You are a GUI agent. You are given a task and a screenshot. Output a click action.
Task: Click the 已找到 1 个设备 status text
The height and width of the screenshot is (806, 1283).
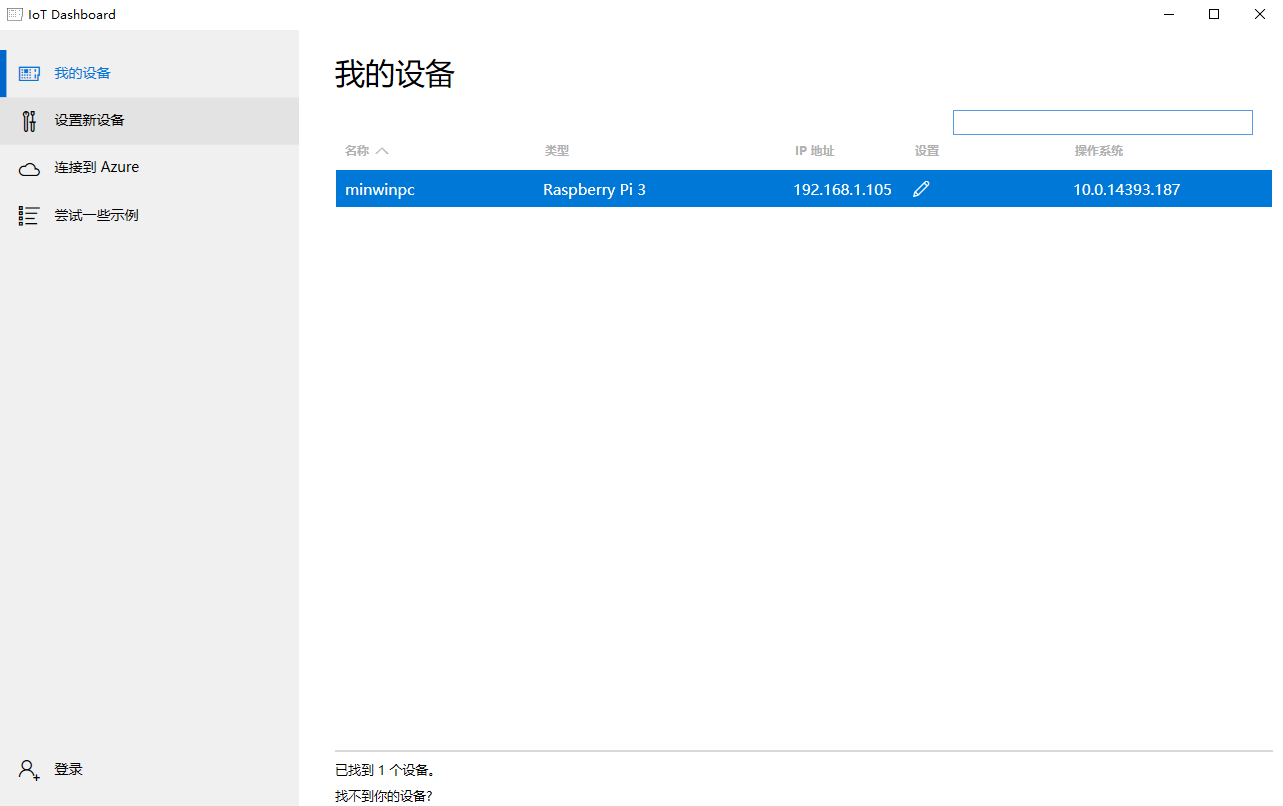tap(385, 770)
